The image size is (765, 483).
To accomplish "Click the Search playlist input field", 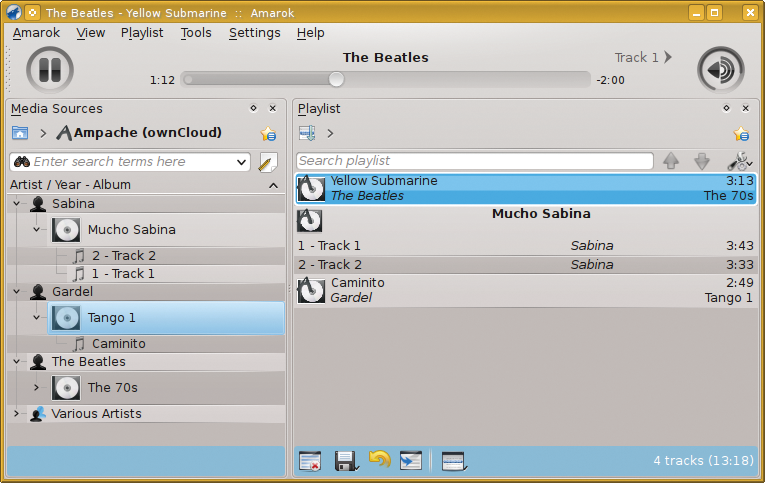I will click(474, 161).
